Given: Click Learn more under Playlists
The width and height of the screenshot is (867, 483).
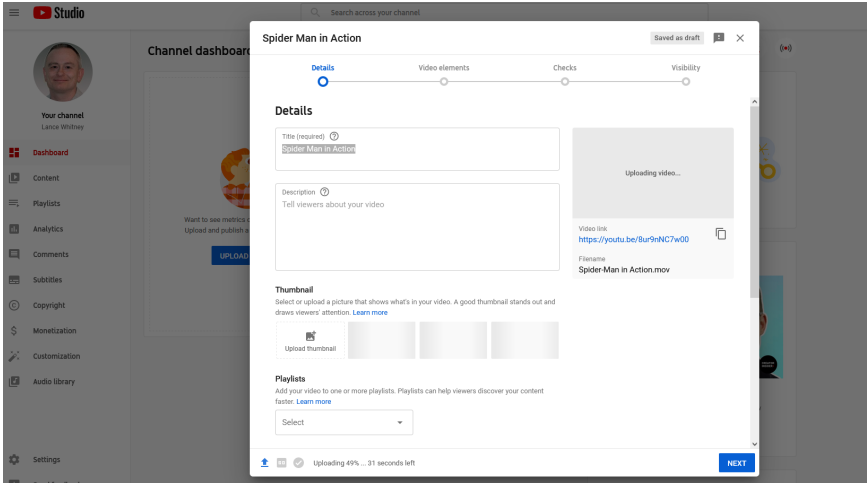Looking at the screenshot, I should click(314, 402).
